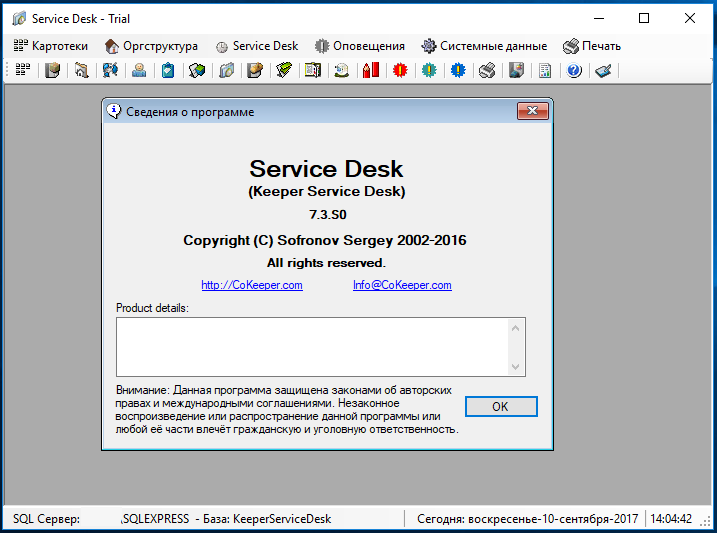Open the http://CoKeeper.com link
The height and width of the screenshot is (533, 717).
(252, 285)
